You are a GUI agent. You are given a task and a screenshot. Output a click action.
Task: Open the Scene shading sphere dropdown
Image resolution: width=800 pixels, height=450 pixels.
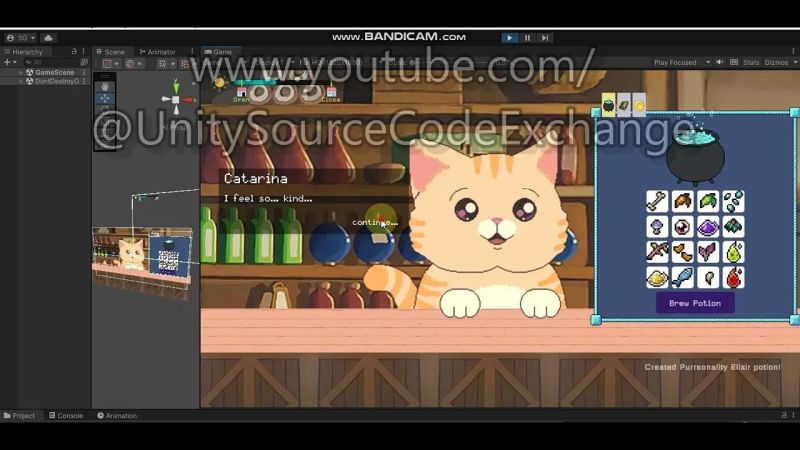tap(134, 64)
